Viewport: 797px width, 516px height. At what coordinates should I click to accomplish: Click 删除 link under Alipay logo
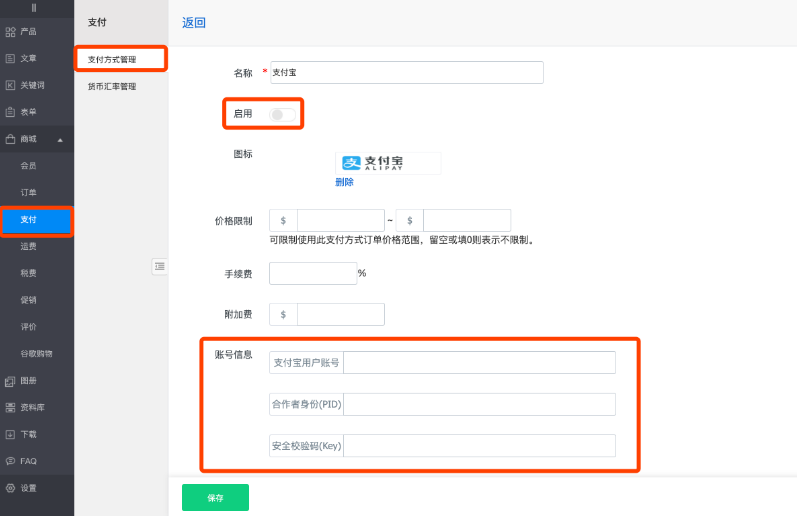(344, 182)
